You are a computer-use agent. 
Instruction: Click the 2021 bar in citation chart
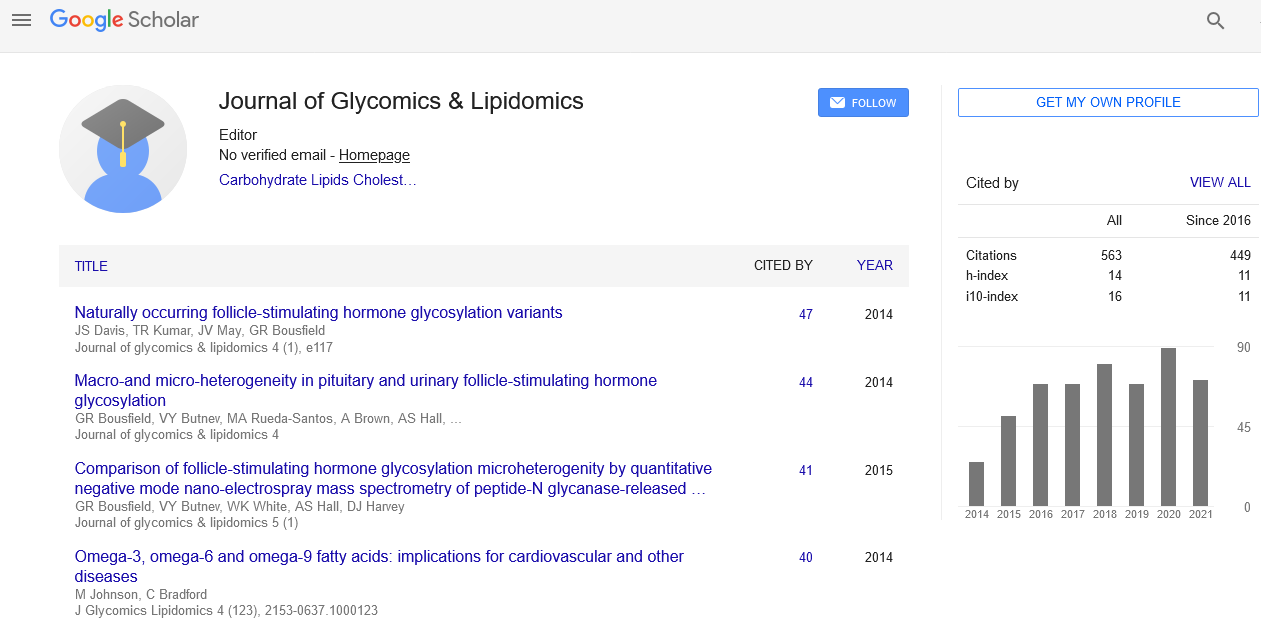pos(1201,443)
